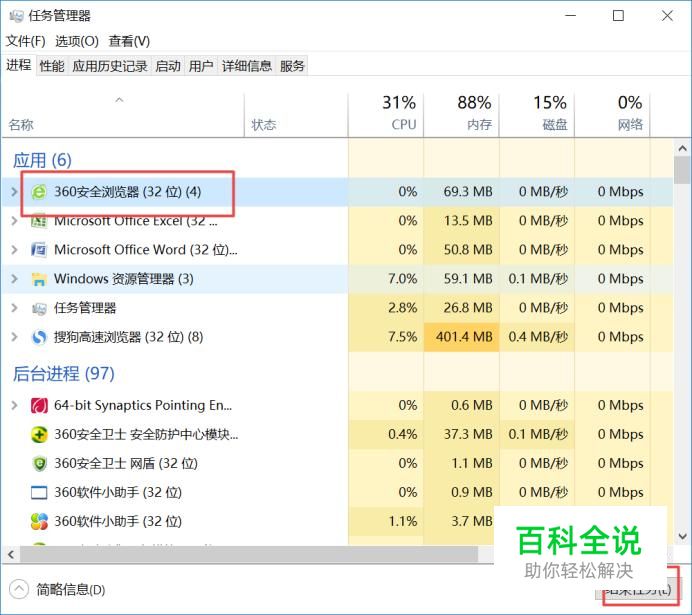
Task: Click the Microsoft Office Excel icon
Action: tap(39, 221)
